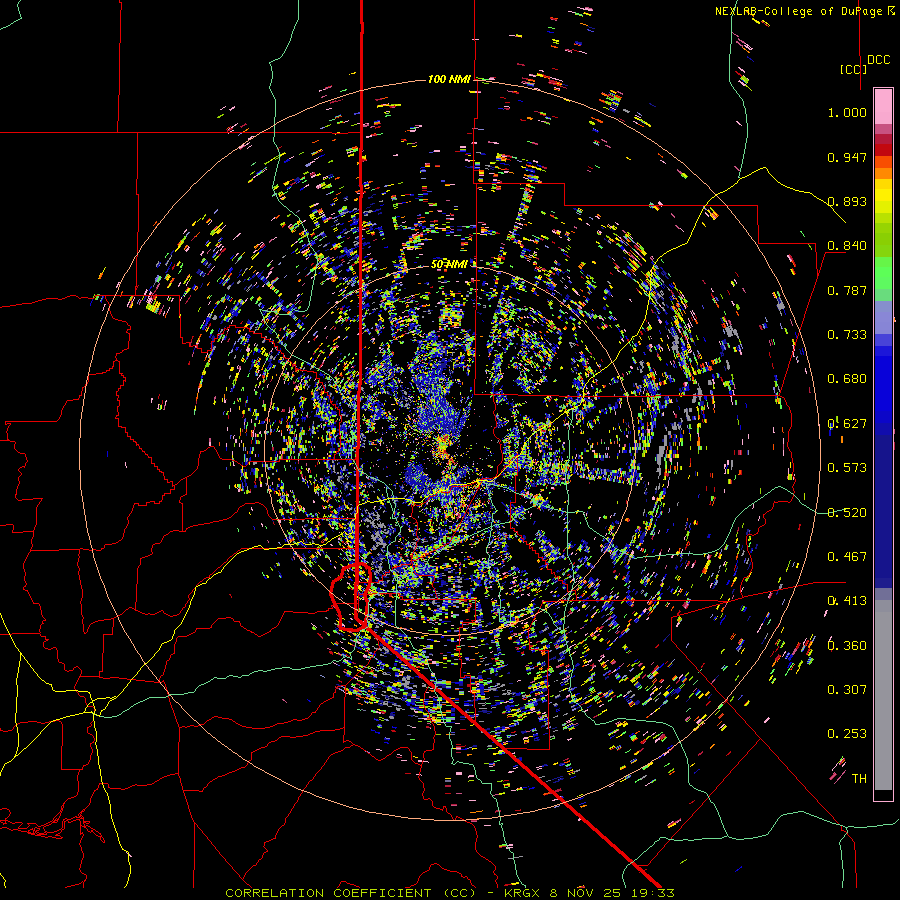Viewport: 900px width, 900px height.
Task: Click the 0.253 scale value
Action: [847, 734]
